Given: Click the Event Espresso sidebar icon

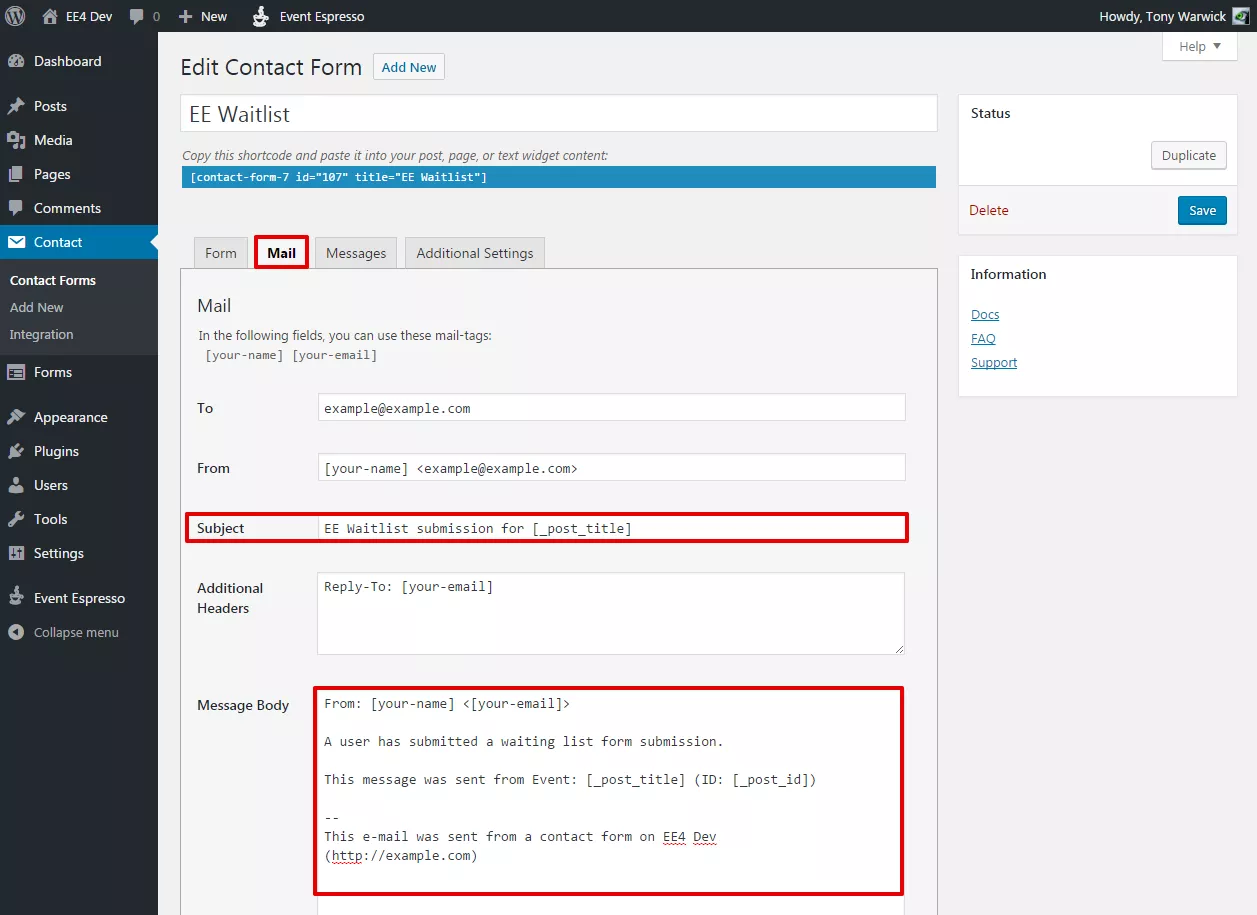Looking at the screenshot, I should [x=16, y=597].
